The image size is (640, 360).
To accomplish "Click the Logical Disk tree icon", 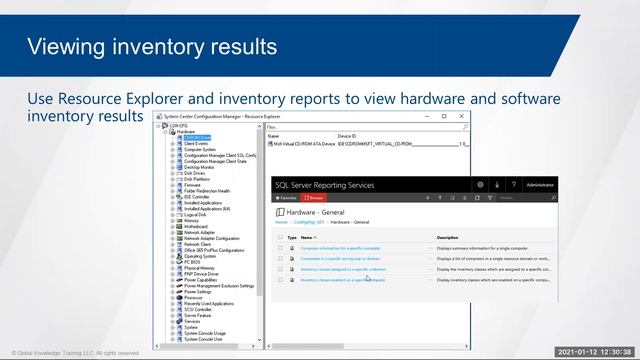I will (179, 215).
